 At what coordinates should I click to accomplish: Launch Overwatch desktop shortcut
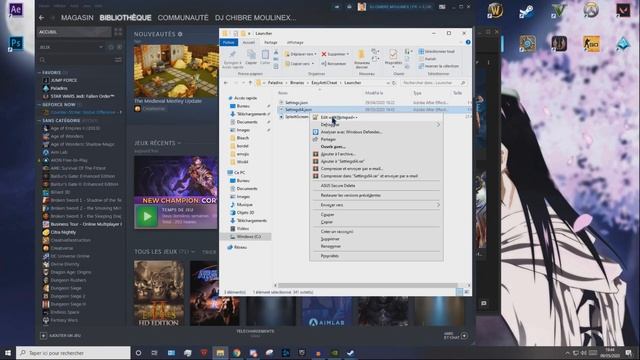coord(591,10)
